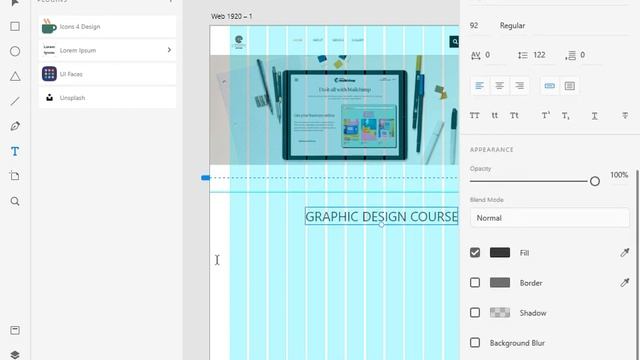The height and width of the screenshot is (360, 640).
Task: Click the GRAPHIC DESIGN COURSE text
Action: (381, 217)
